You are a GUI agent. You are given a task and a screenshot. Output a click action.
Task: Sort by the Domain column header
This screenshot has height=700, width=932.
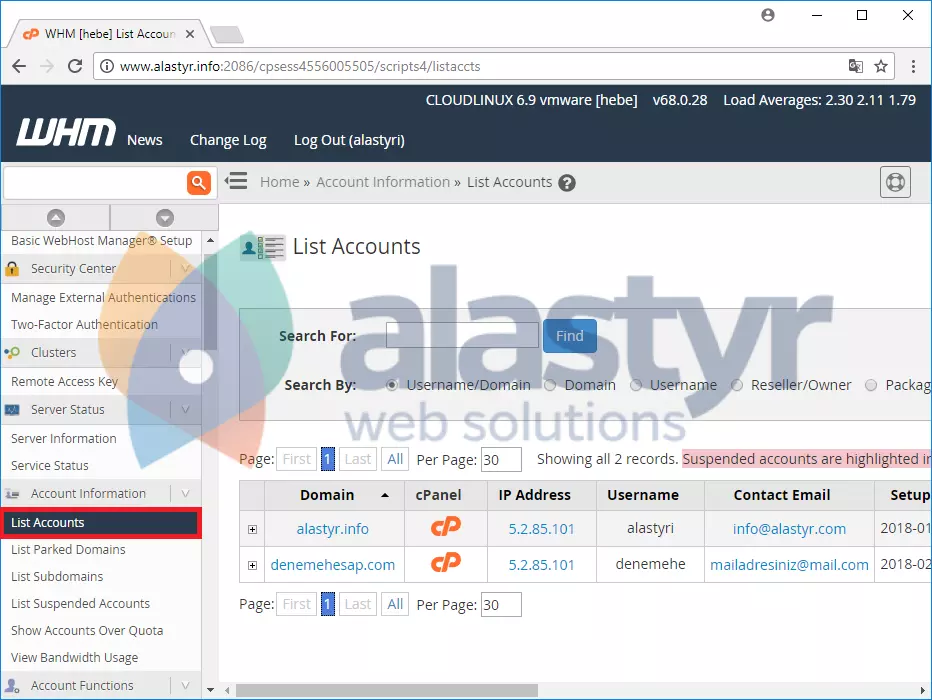[x=335, y=495]
